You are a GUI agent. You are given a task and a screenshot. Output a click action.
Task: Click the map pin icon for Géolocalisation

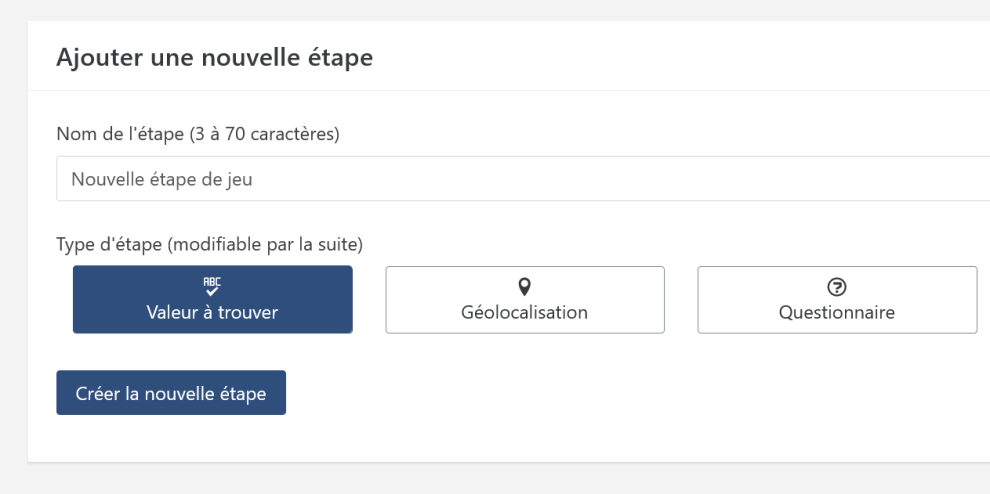tap(524, 286)
